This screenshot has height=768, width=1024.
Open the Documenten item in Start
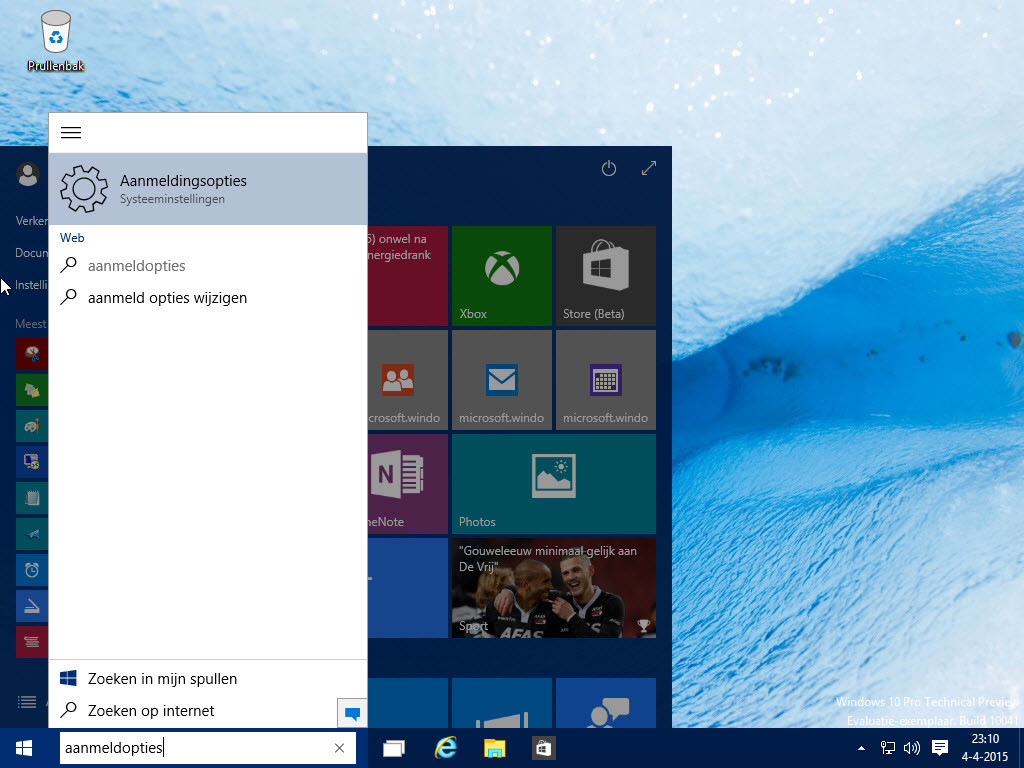coord(31,253)
